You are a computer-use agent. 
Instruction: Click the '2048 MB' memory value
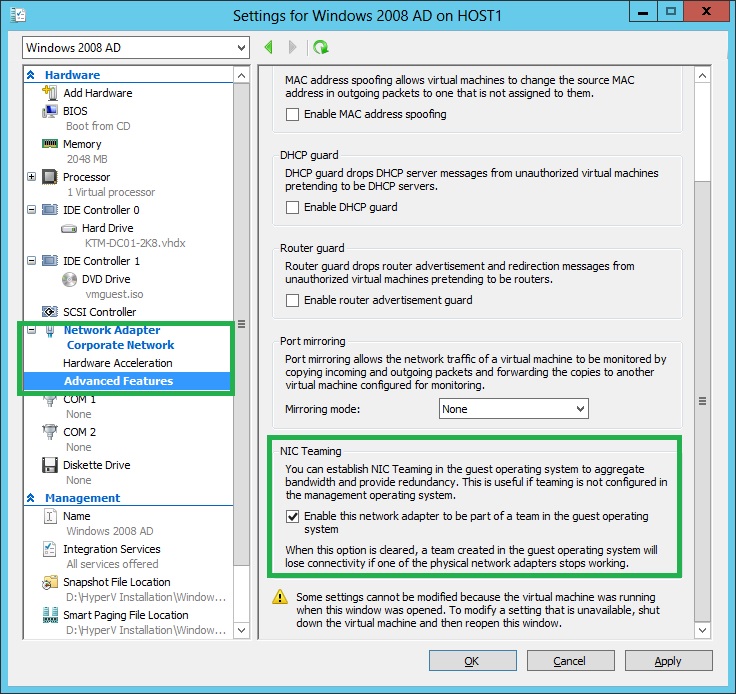[x=87, y=159]
